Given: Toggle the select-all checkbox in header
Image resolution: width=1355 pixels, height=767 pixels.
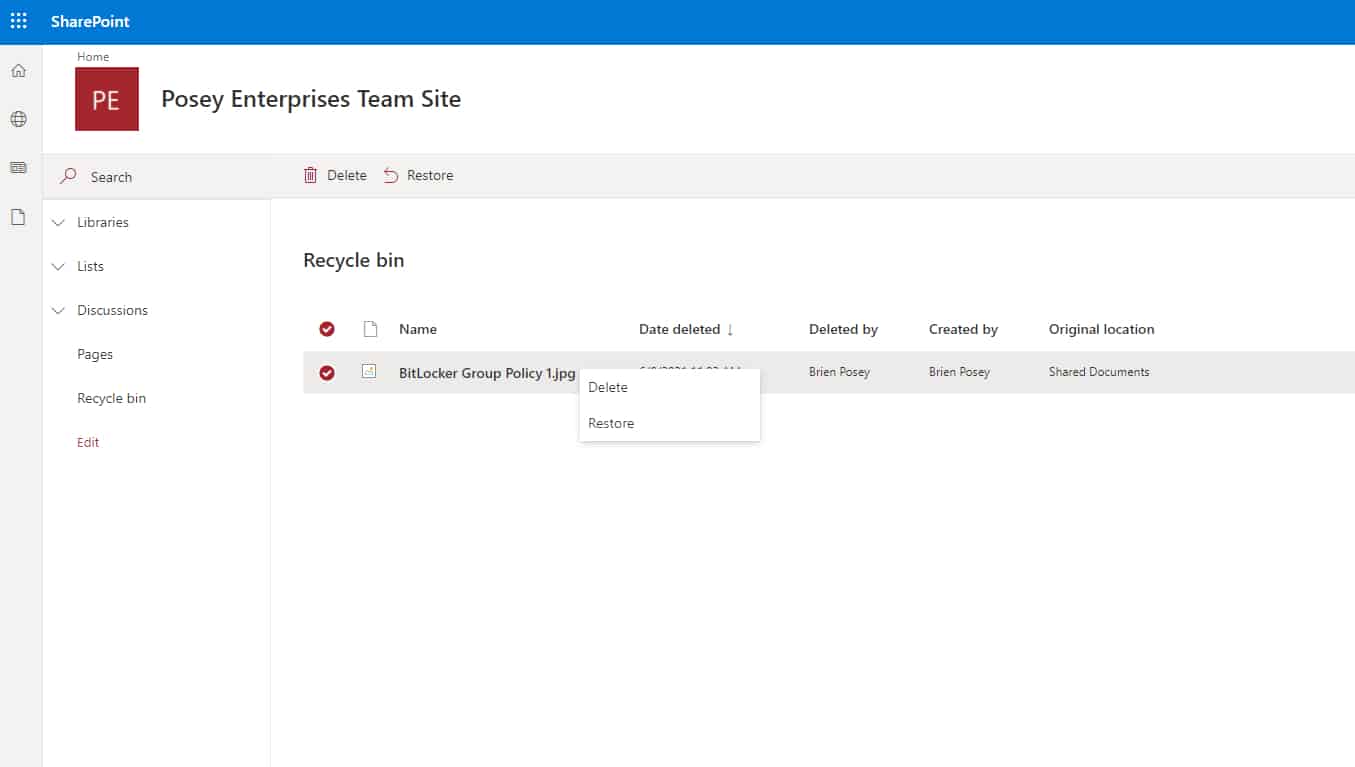Looking at the screenshot, I should click(327, 329).
